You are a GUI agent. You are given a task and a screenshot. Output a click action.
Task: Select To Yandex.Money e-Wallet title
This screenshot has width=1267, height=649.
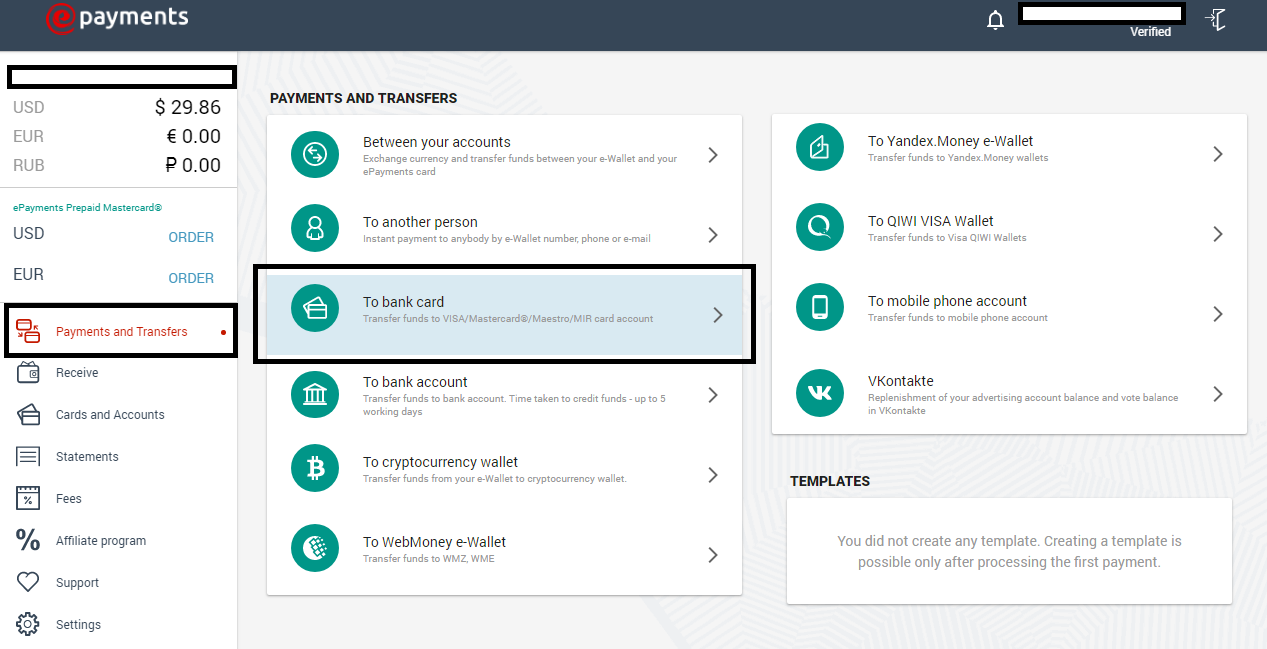coord(951,141)
